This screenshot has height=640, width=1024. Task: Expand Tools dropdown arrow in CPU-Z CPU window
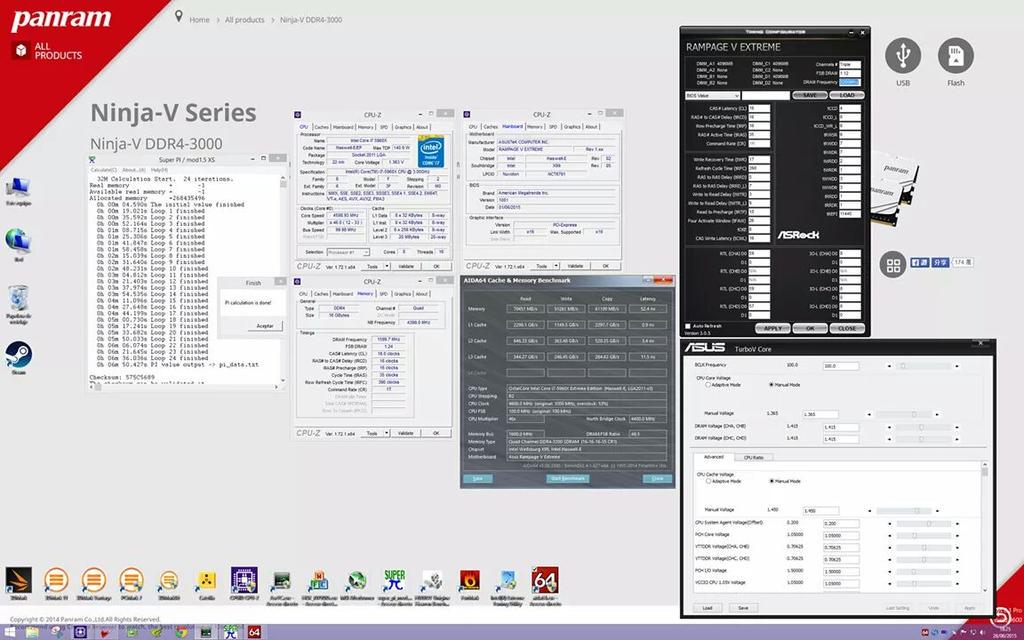click(387, 266)
